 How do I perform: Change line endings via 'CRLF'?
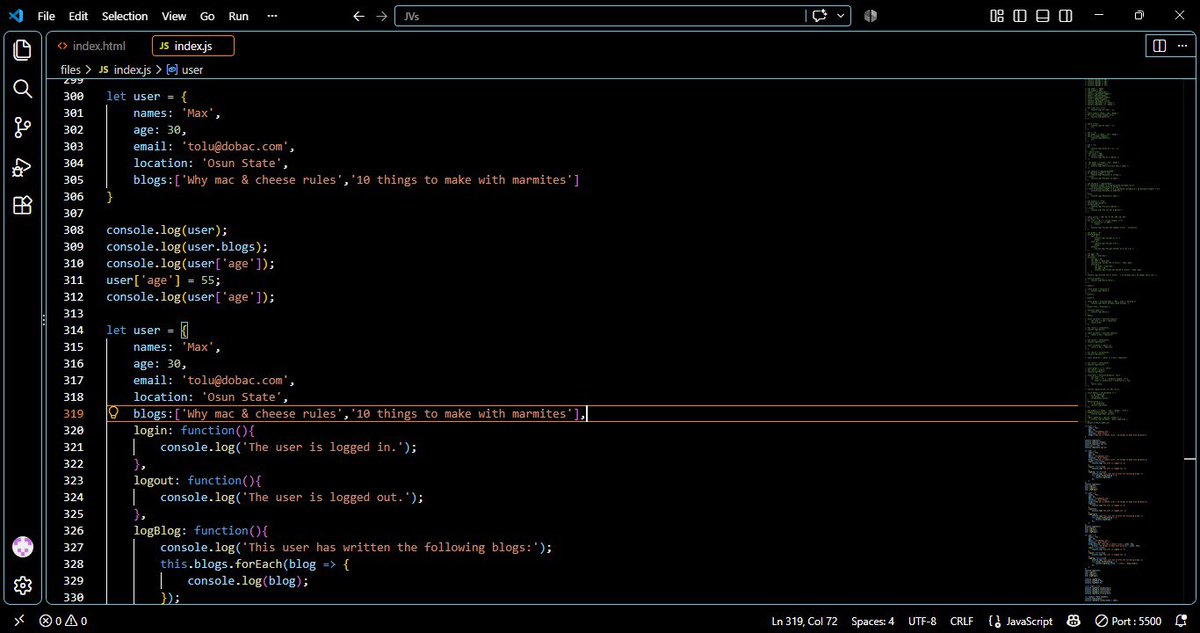(x=961, y=621)
